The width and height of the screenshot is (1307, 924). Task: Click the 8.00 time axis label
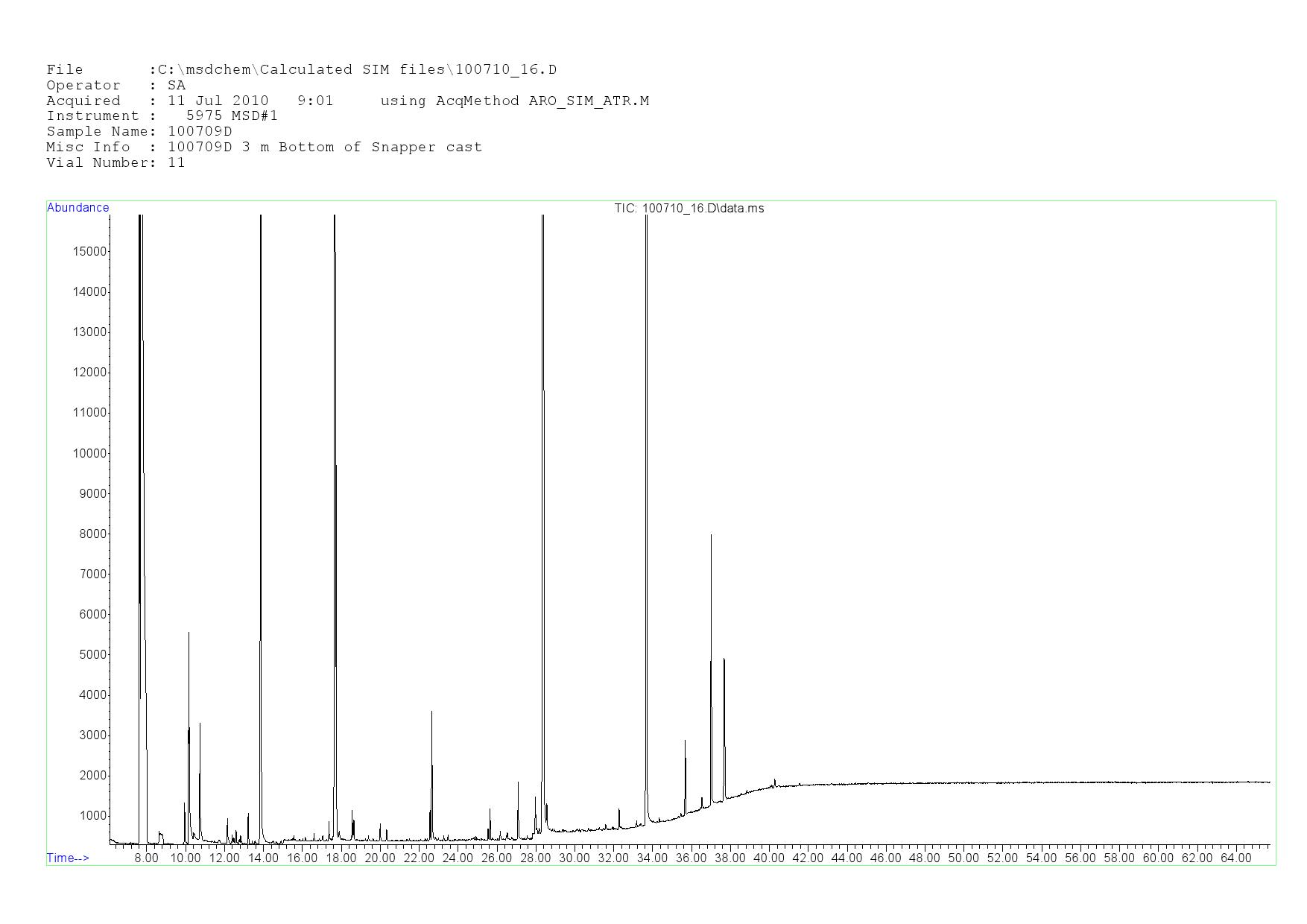pyautogui.click(x=146, y=858)
